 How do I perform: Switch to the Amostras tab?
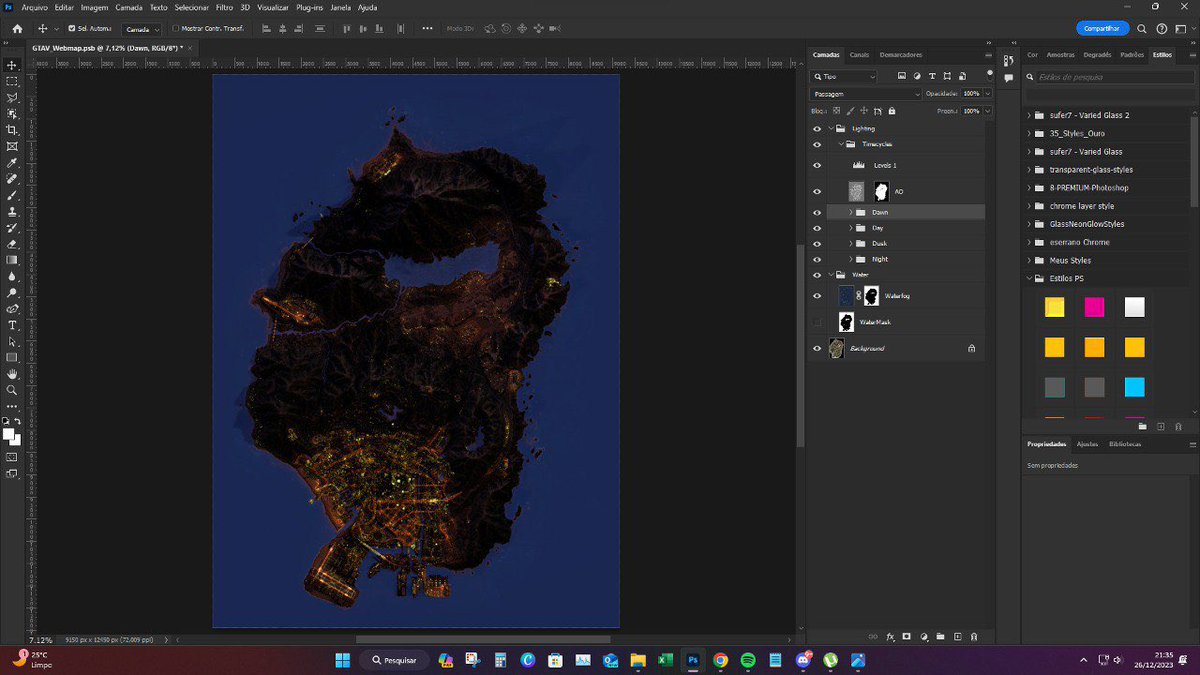[1060, 55]
